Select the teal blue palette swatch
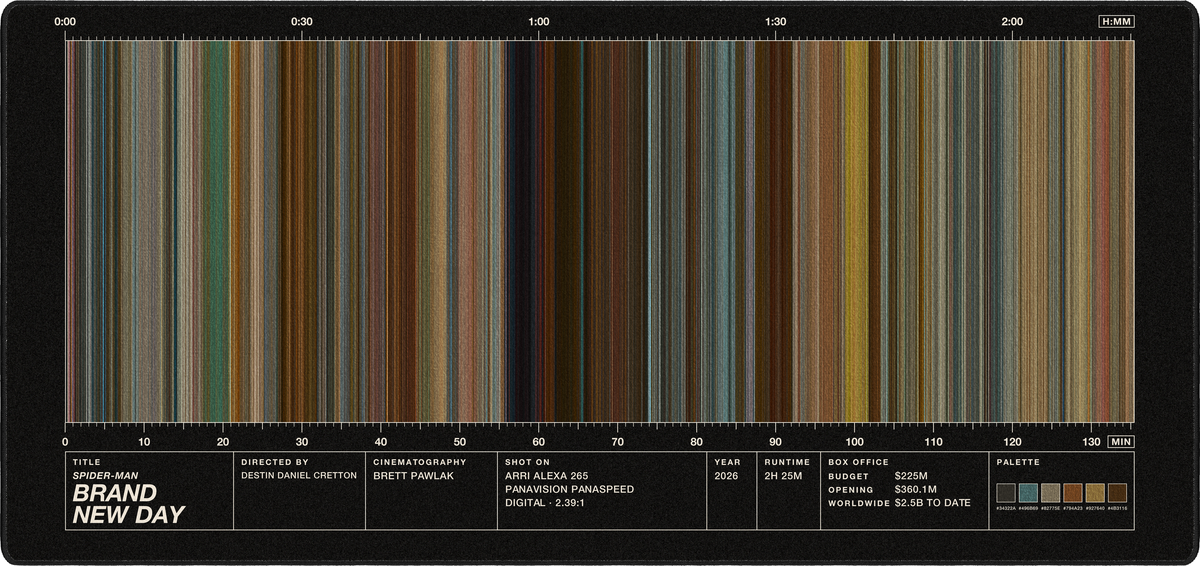Screen dimensions: 1200x566 pyautogui.click(x=1028, y=492)
